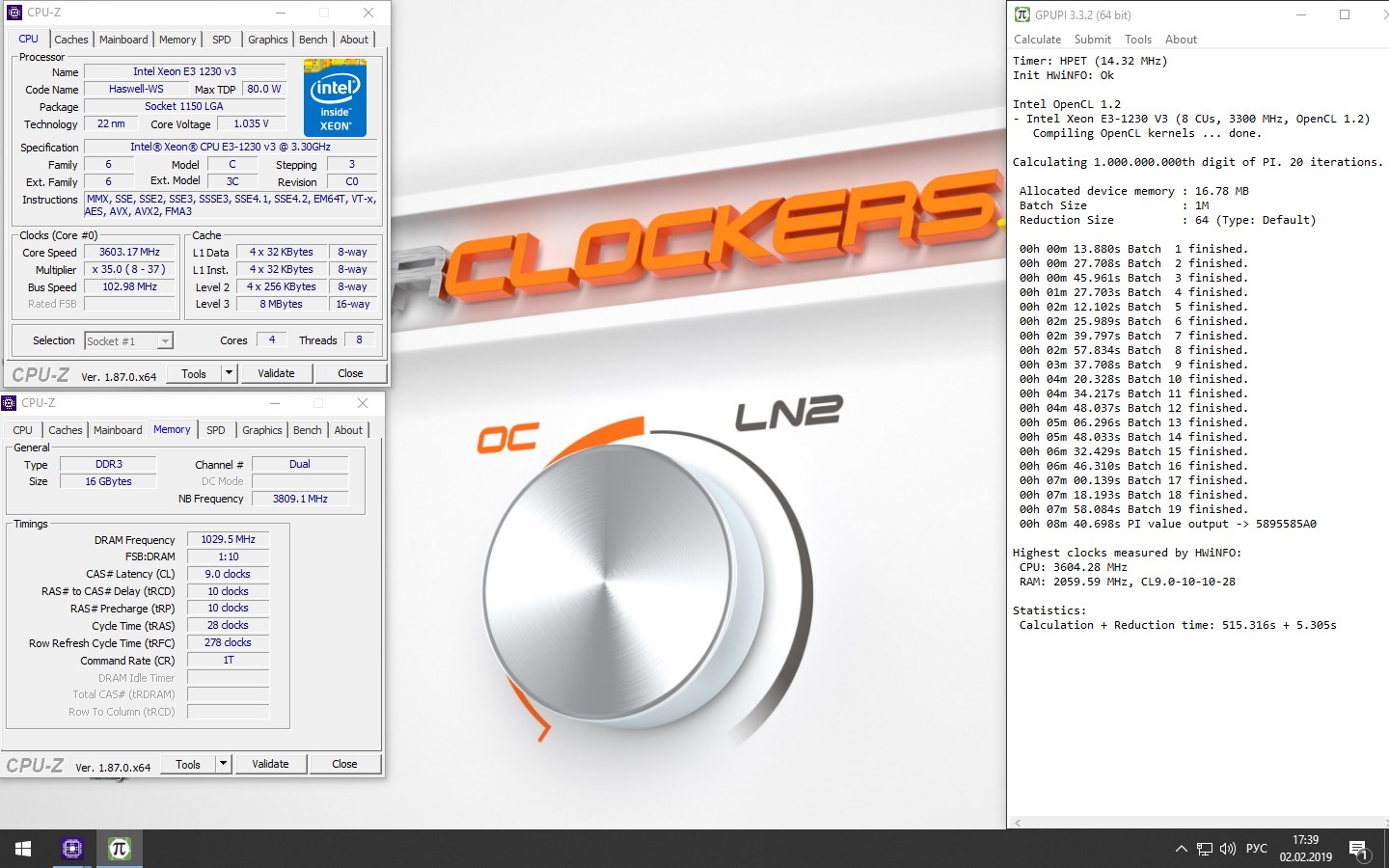This screenshot has height=868, width=1389.
Task: Open volume control tray icon
Action: pyautogui.click(x=1228, y=850)
